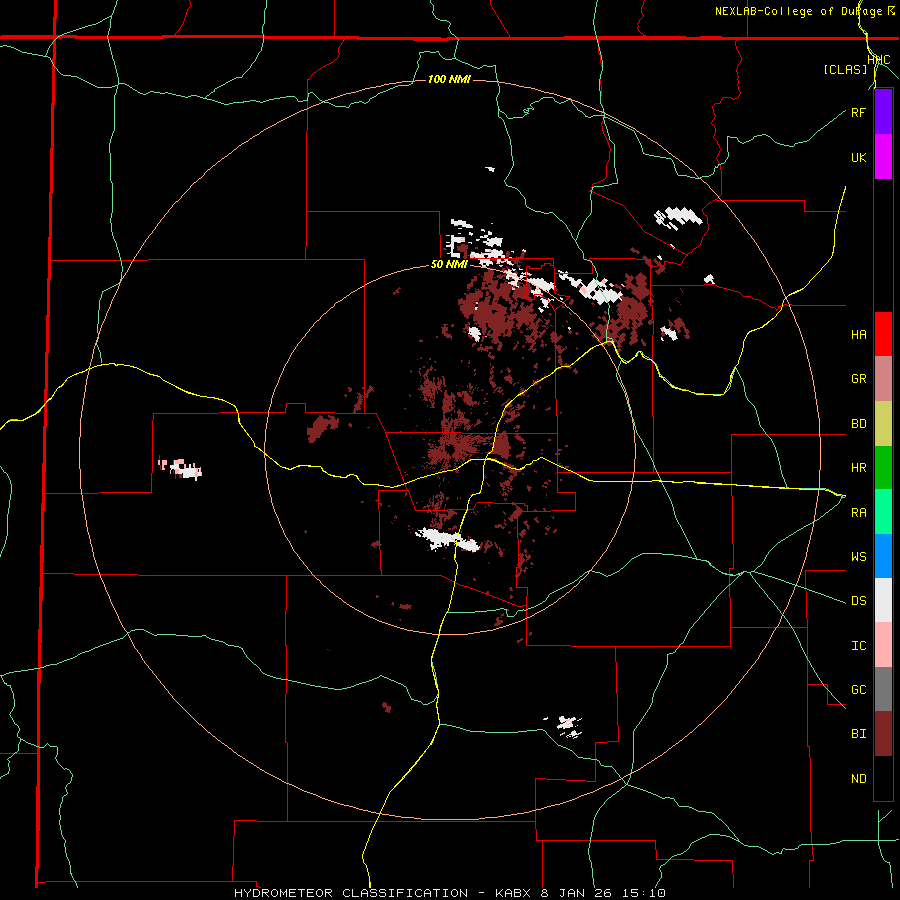Click the purple RF legend swatch
Viewport: 900px width, 900px height.
click(883, 112)
